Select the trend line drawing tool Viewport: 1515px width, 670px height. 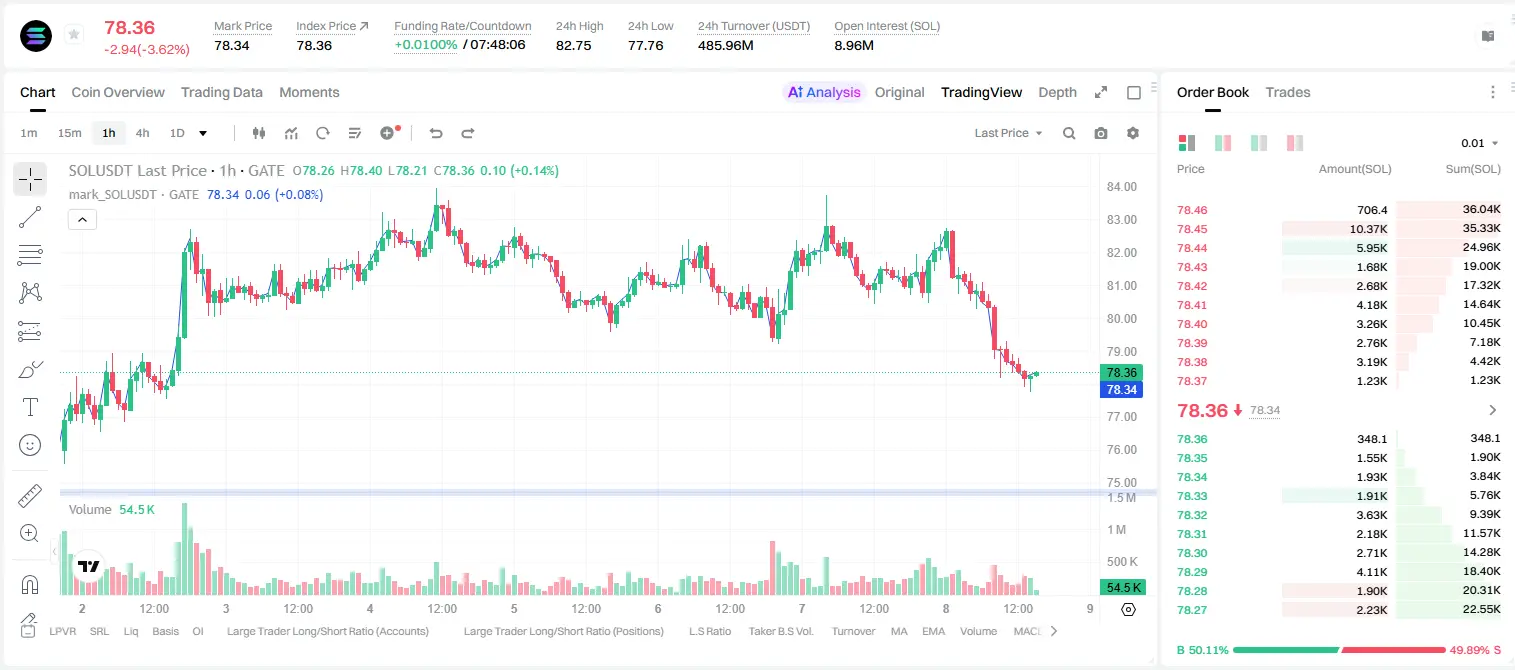[x=30, y=217]
